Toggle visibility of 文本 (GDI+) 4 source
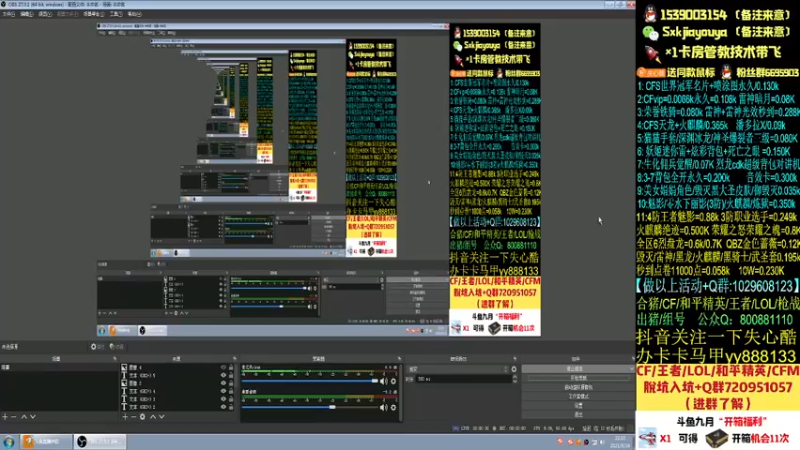The height and width of the screenshot is (450, 800). [223, 391]
